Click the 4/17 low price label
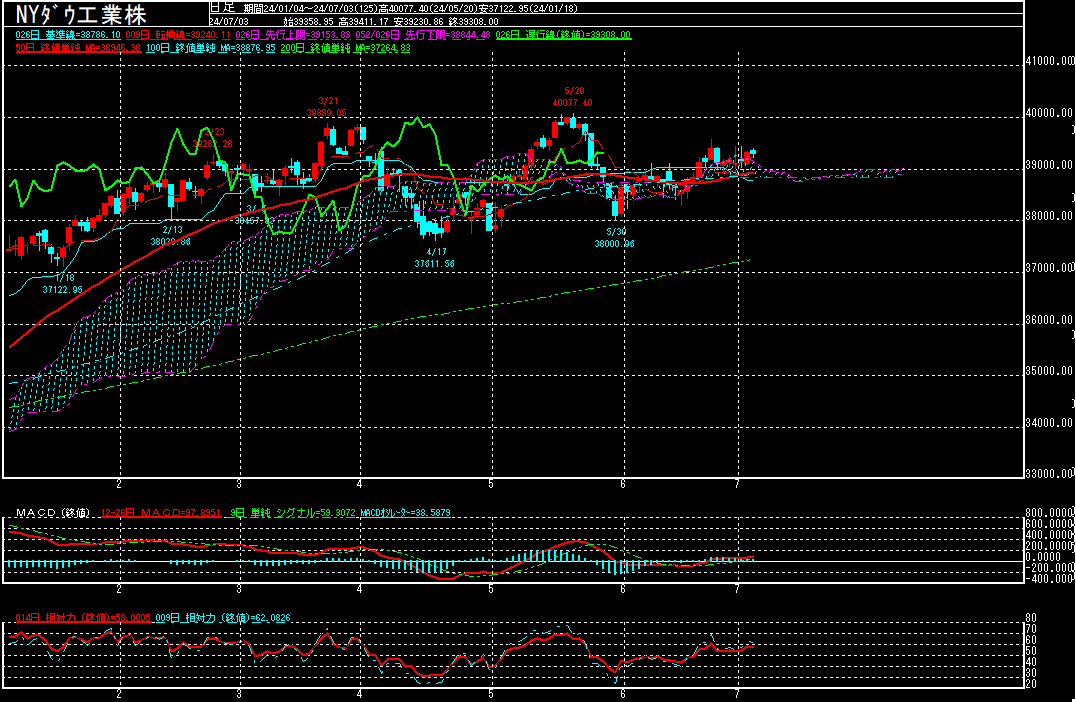This screenshot has height=702, width=1076. click(434, 264)
